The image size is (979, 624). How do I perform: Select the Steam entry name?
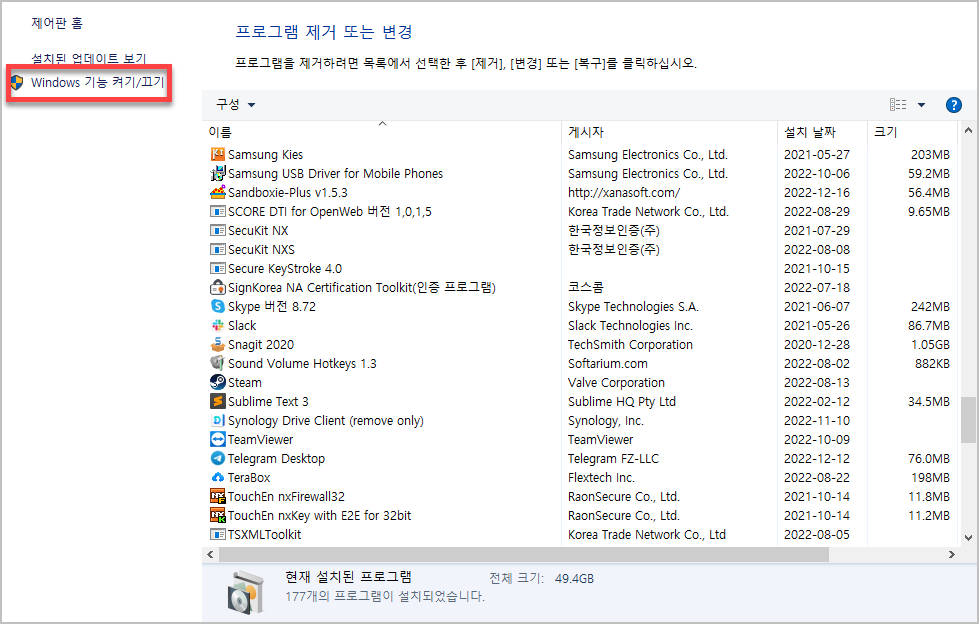[245, 382]
